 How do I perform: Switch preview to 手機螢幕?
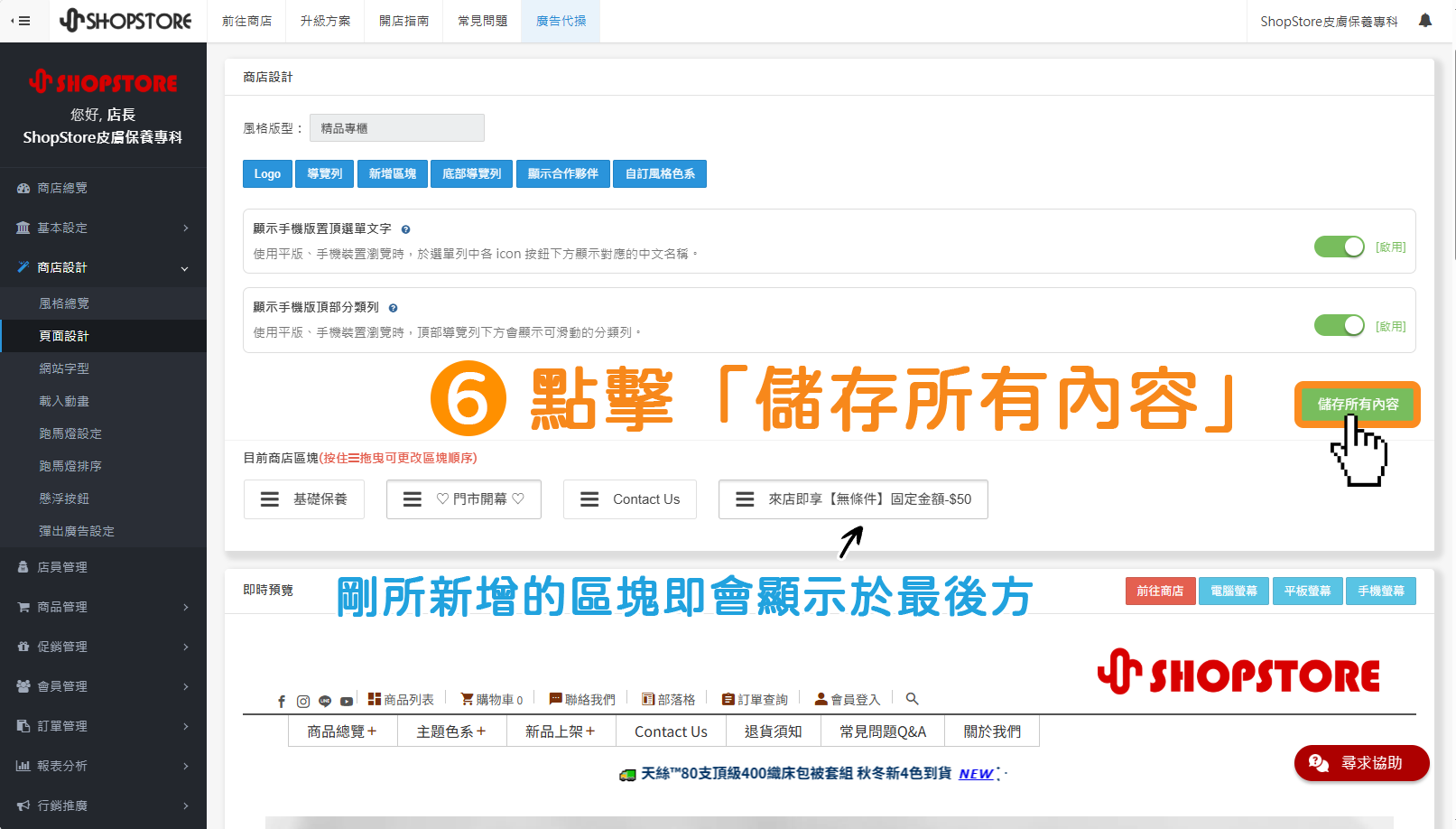tap(1381, 591)
